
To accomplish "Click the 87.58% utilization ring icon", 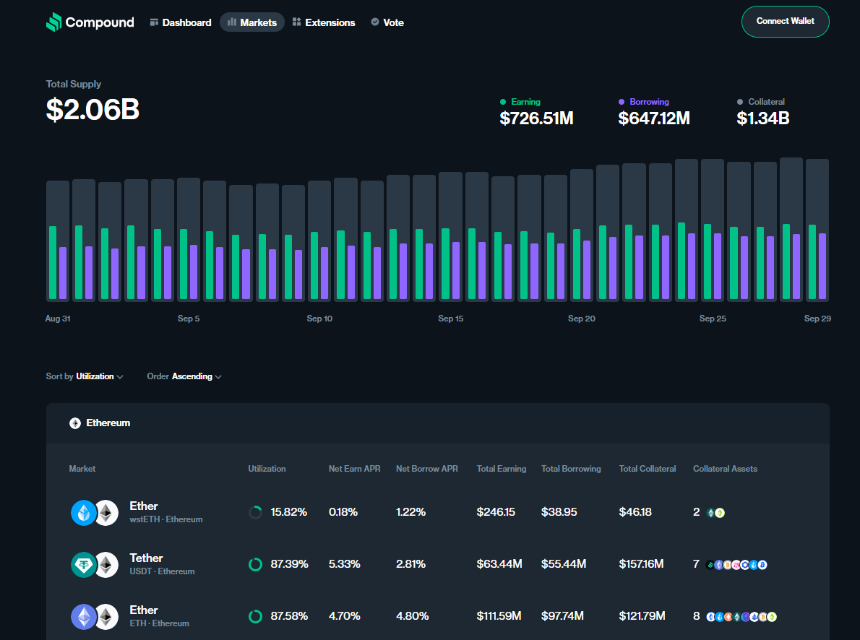I will click(255, 616).
